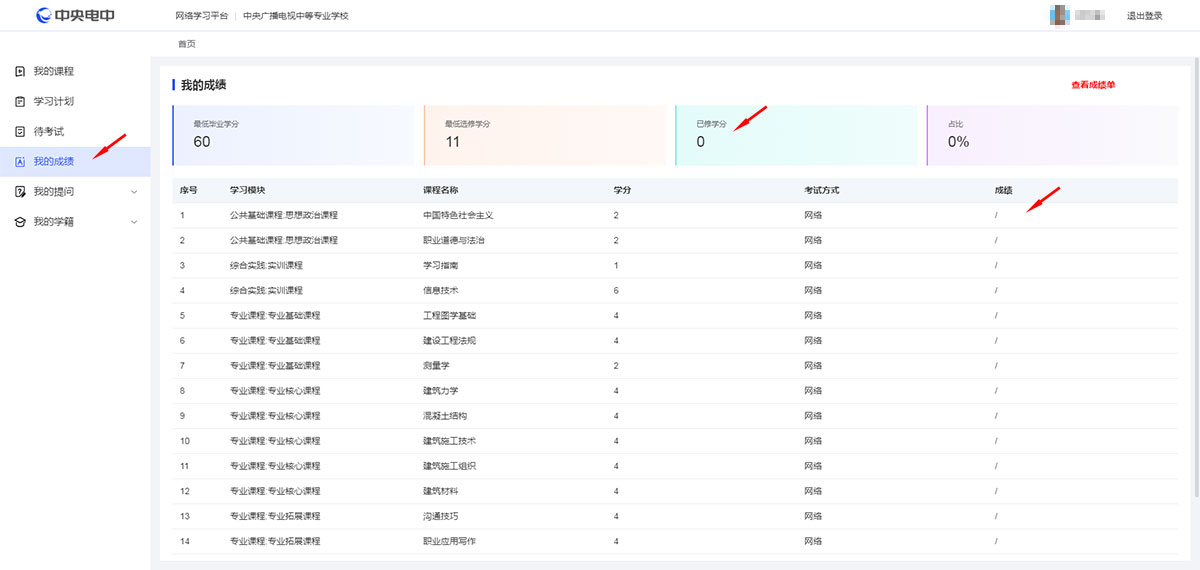Click the 网络学习平台 header text

point(201,16)
